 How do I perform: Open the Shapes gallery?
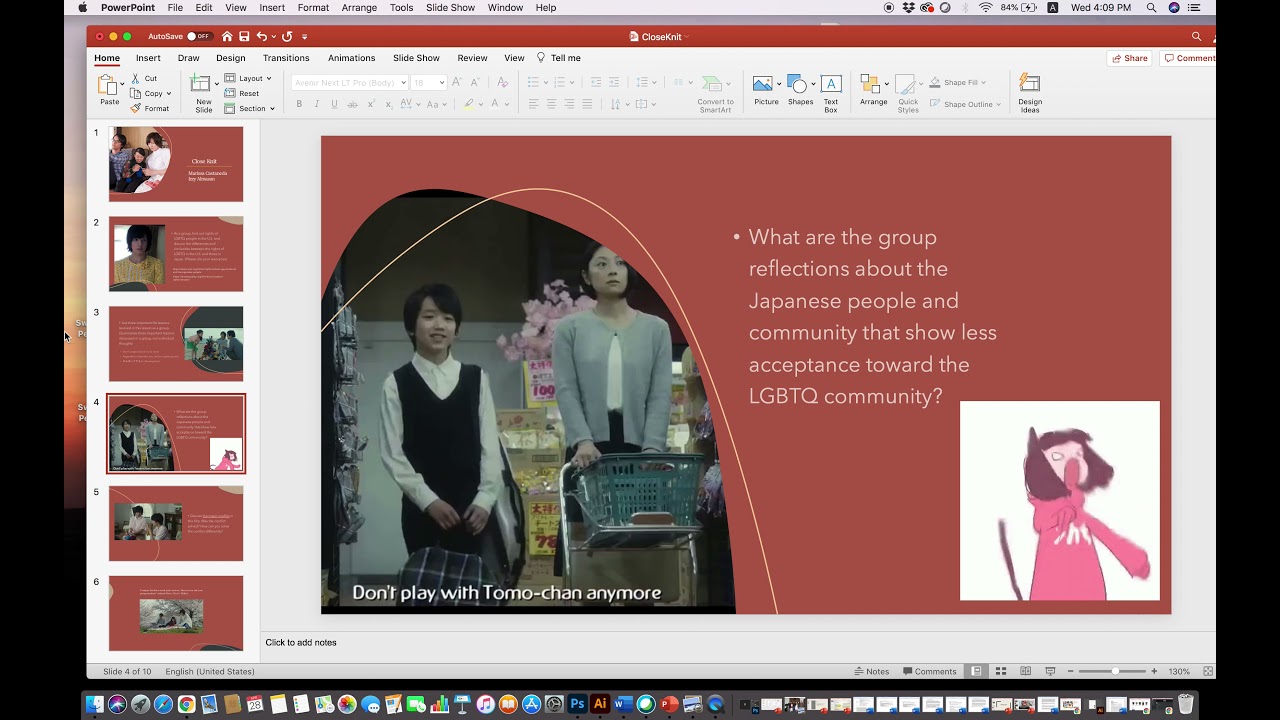coord(800,90)
